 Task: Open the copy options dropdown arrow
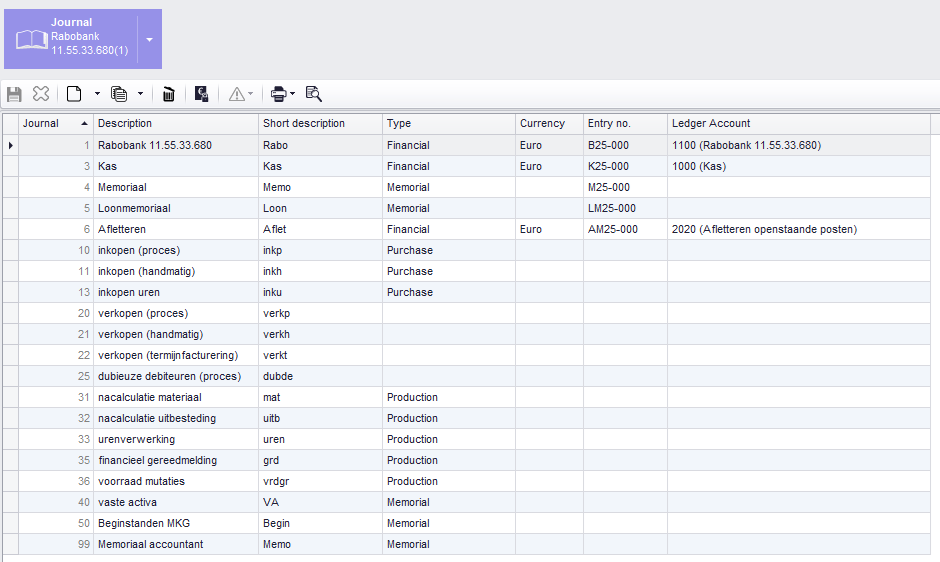140,94
